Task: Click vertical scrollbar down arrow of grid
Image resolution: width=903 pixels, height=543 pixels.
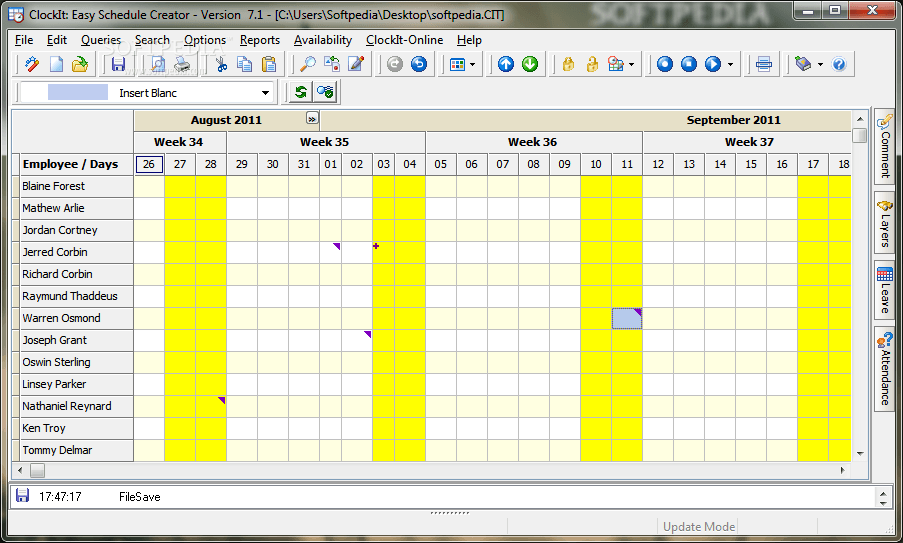Action: (x=860, y=454)
